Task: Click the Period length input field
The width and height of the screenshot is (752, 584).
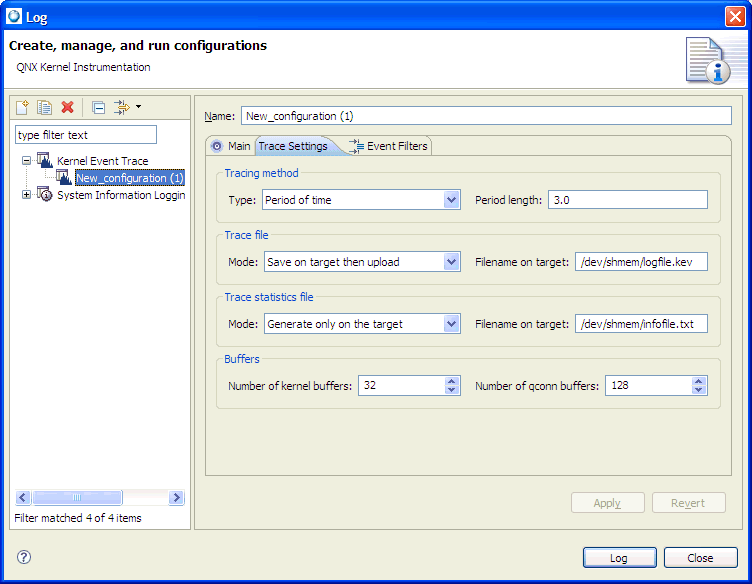Action: (627, 200)
